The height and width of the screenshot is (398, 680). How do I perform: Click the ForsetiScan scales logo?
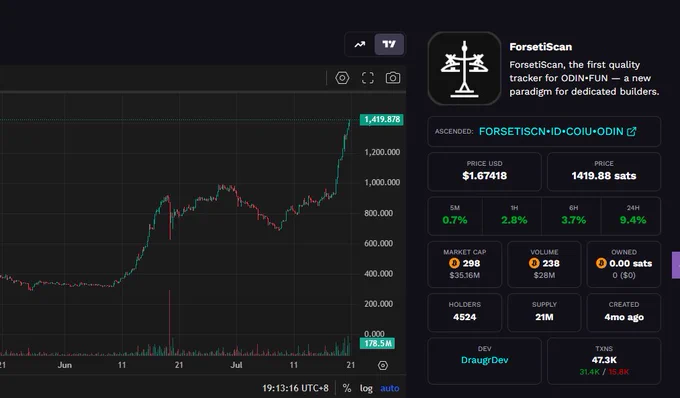[x=464, y=69]
